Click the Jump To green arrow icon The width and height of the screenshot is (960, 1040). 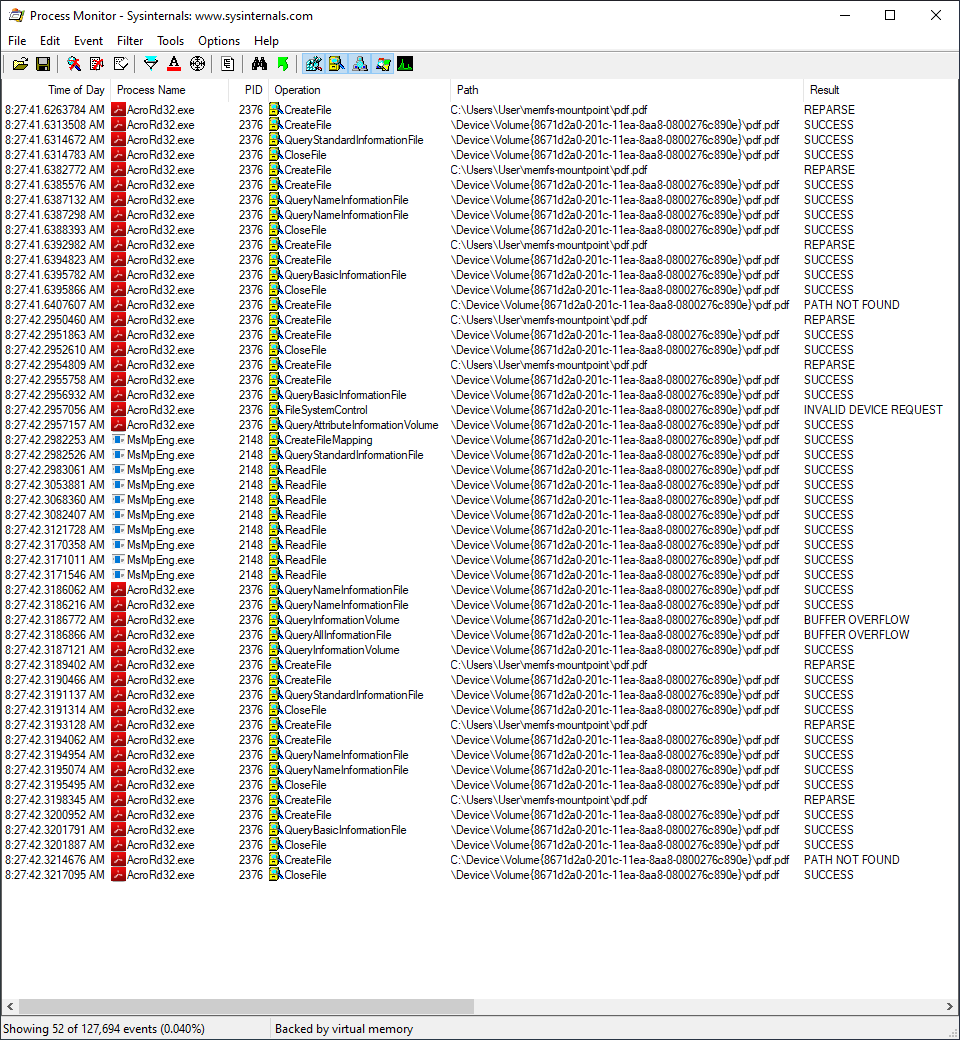point(284,63)
